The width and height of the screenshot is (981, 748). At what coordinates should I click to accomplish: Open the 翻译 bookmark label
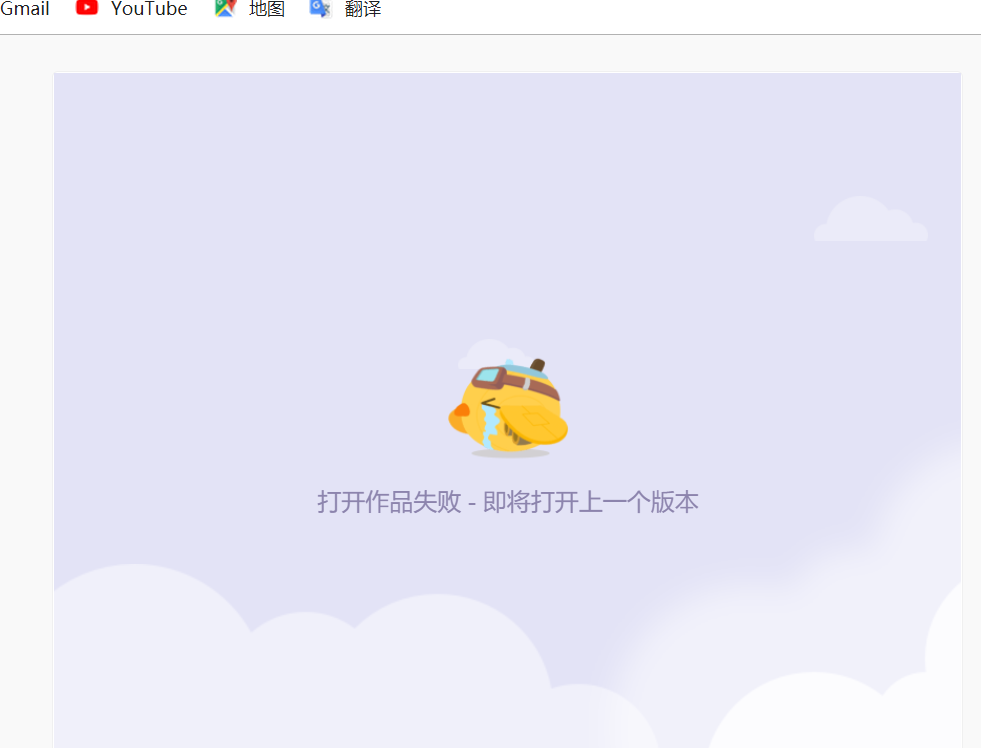(x=362, y=8)
